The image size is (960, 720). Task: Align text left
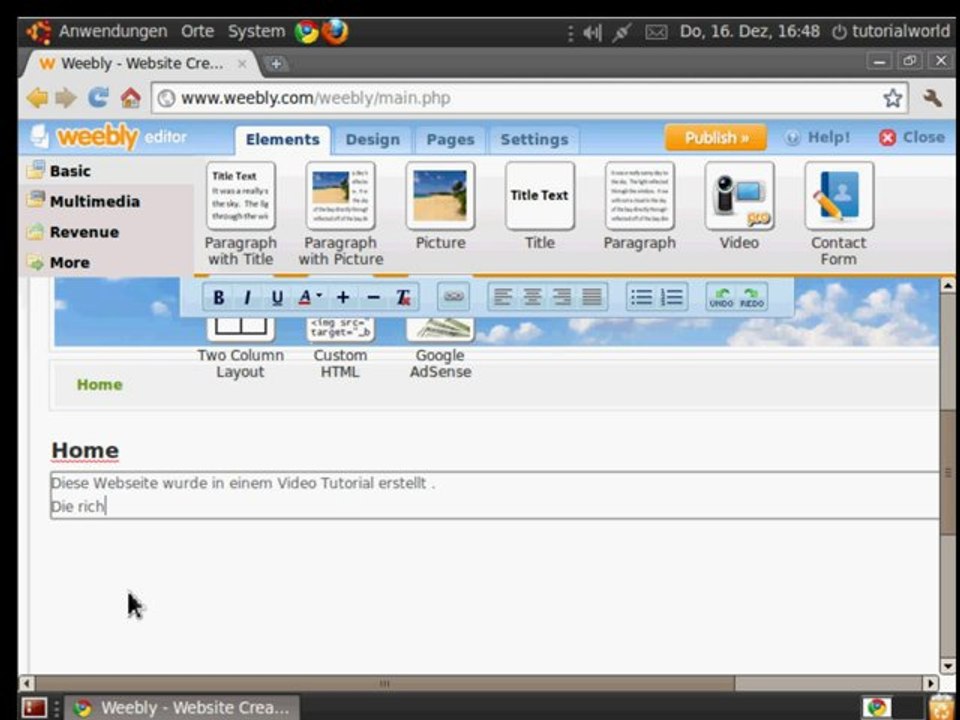tap(503, 297)
